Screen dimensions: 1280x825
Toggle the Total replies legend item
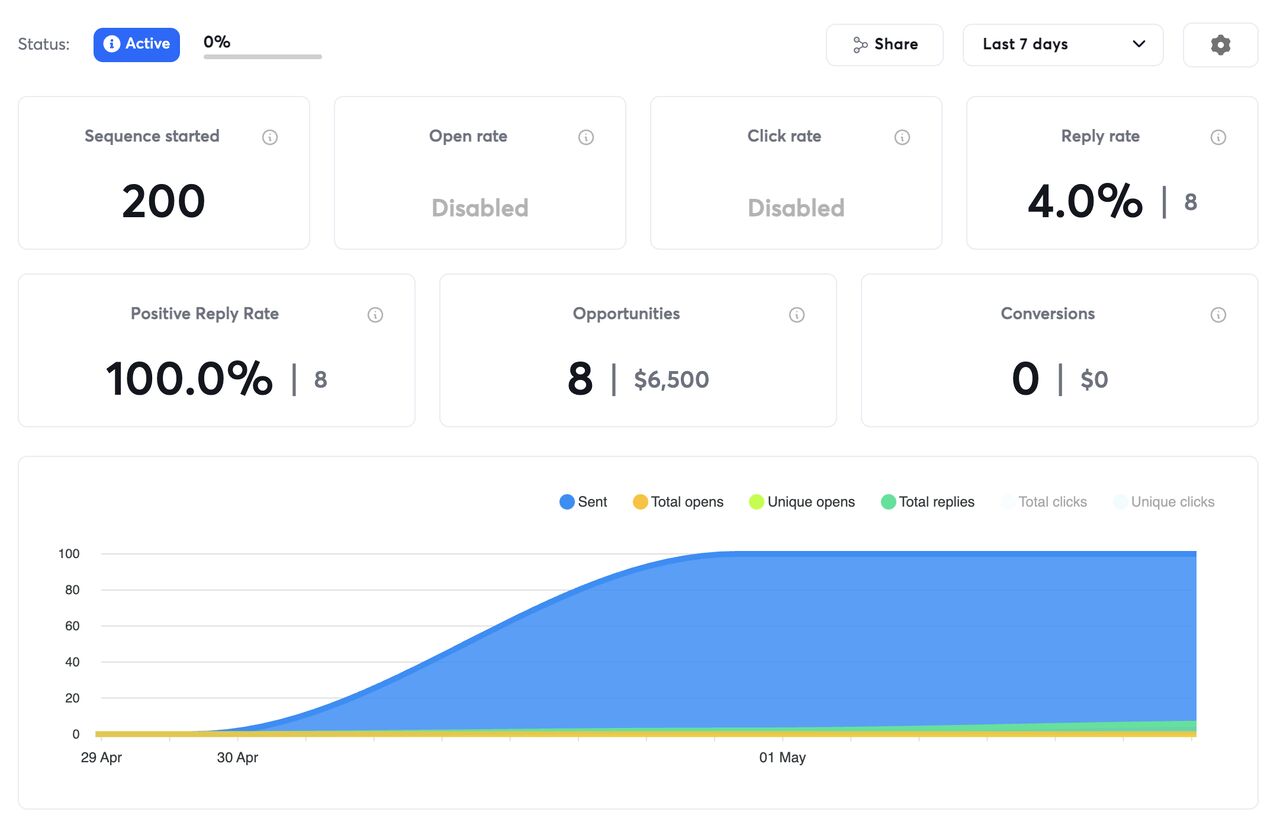point(928,502)
